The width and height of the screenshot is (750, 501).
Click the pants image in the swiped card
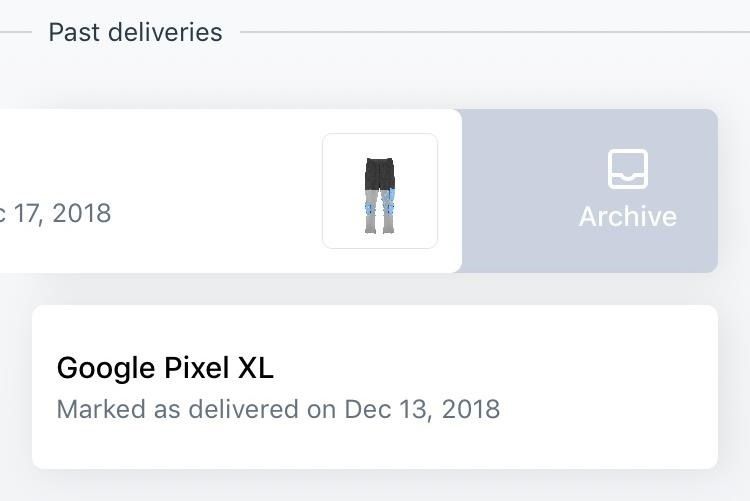380,196
